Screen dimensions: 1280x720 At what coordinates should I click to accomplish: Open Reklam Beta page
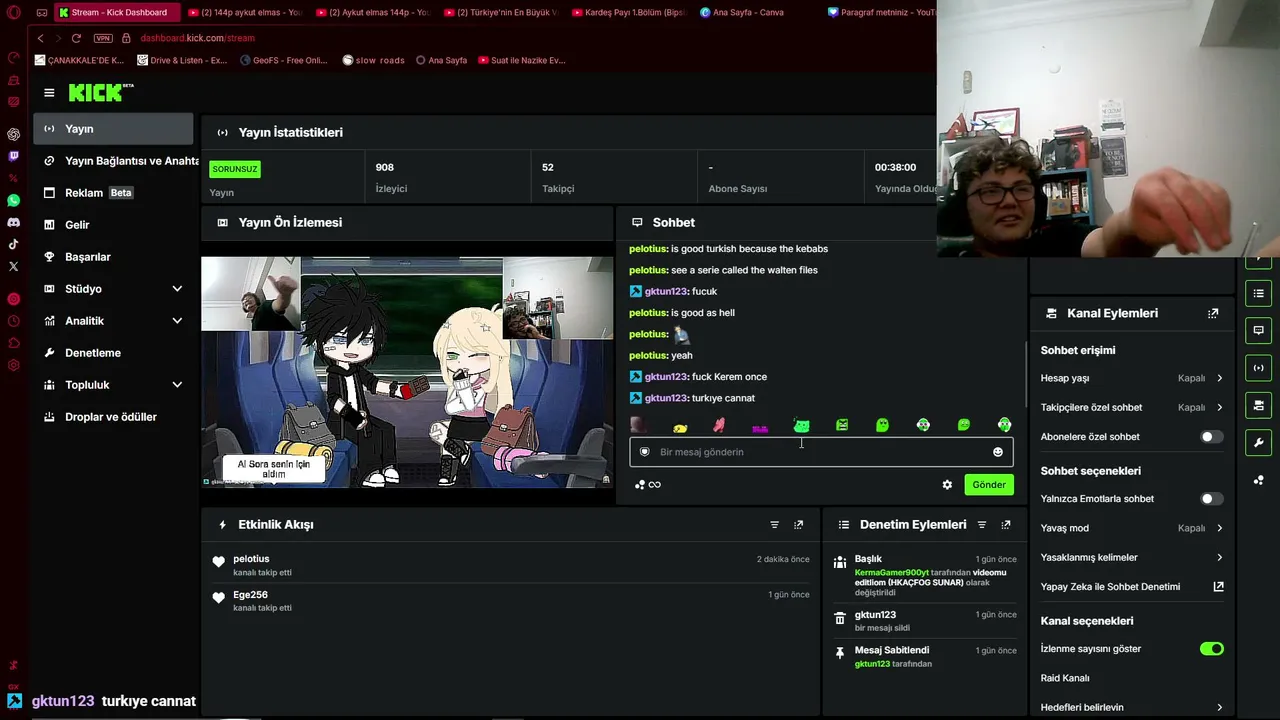tap(113, 193)
